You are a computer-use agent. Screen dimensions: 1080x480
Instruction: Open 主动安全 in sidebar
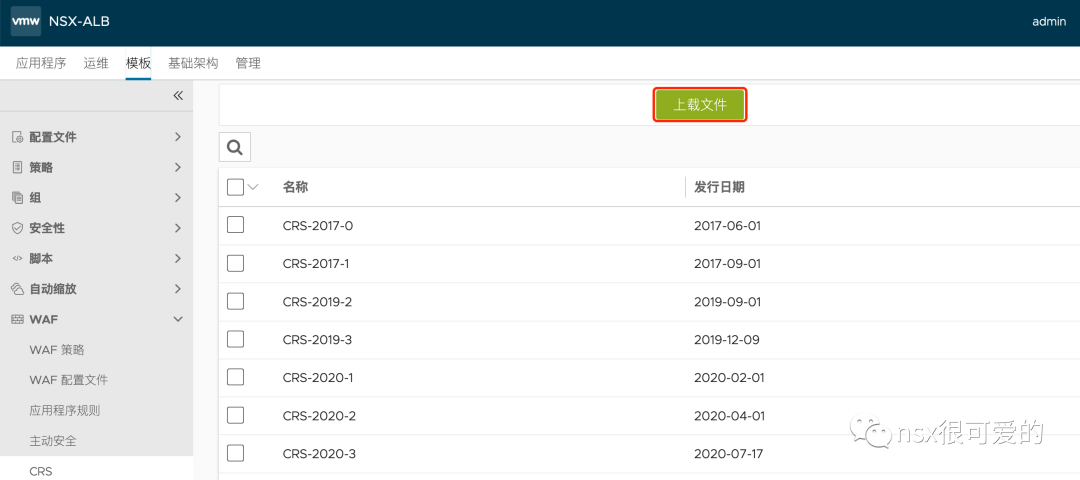[x=53, y=441]
